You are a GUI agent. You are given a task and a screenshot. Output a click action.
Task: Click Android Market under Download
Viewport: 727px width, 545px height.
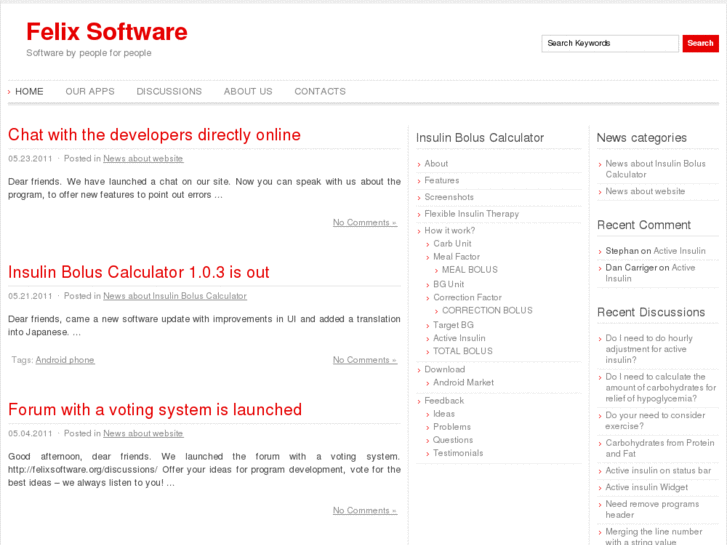click(x=463, y=382)
